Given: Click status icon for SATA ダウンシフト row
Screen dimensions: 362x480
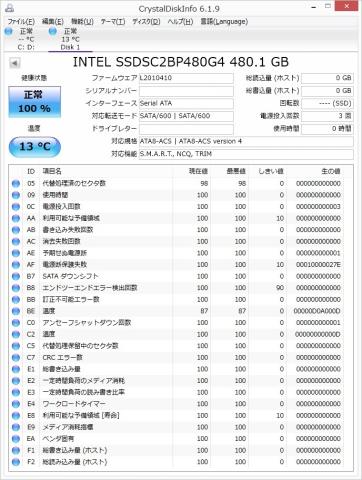Looking at the screenshot, I should pos(16,277).
